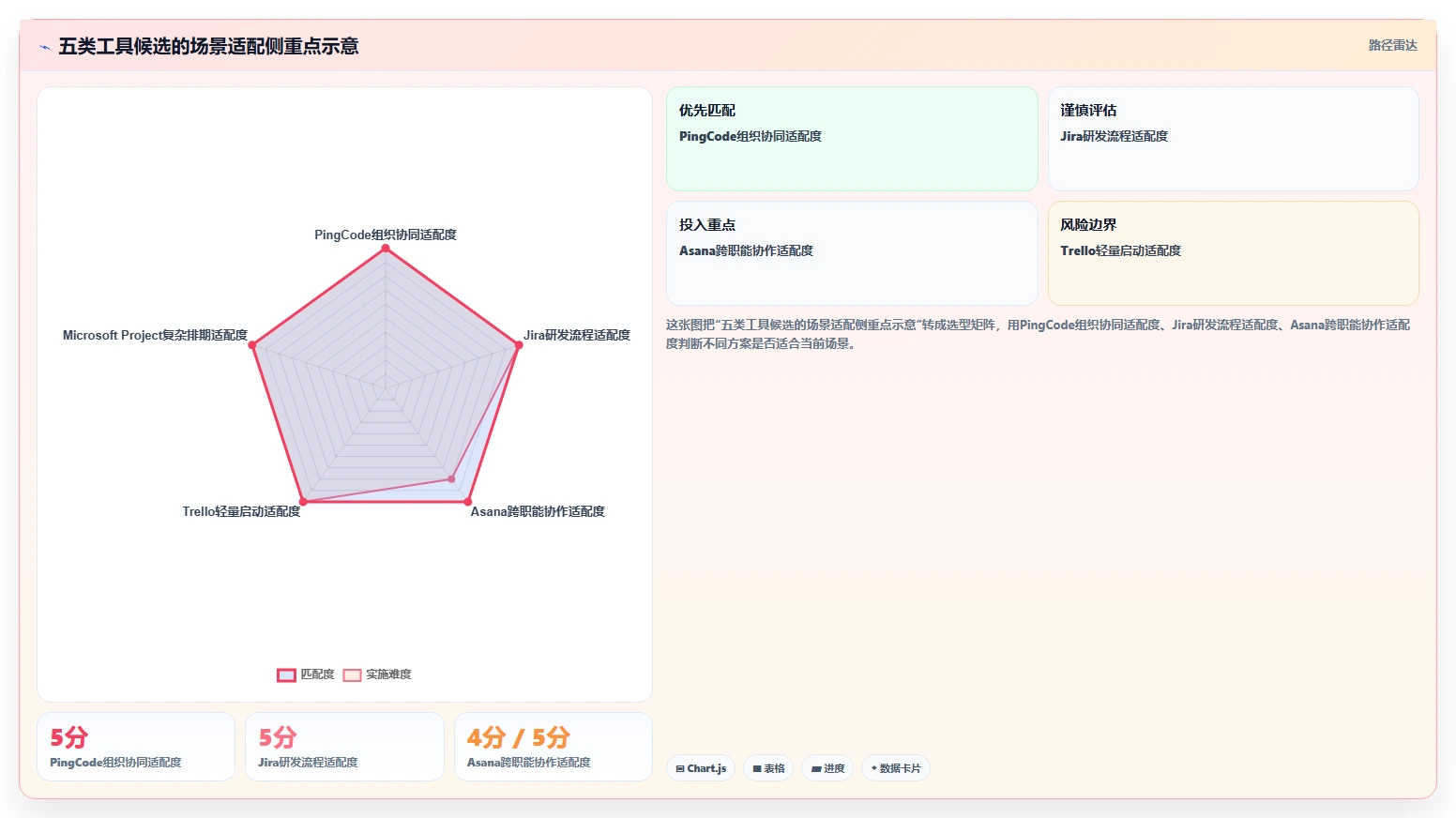
Task: Open the 风险边界 card
Action: click(x=1233, y=253)
